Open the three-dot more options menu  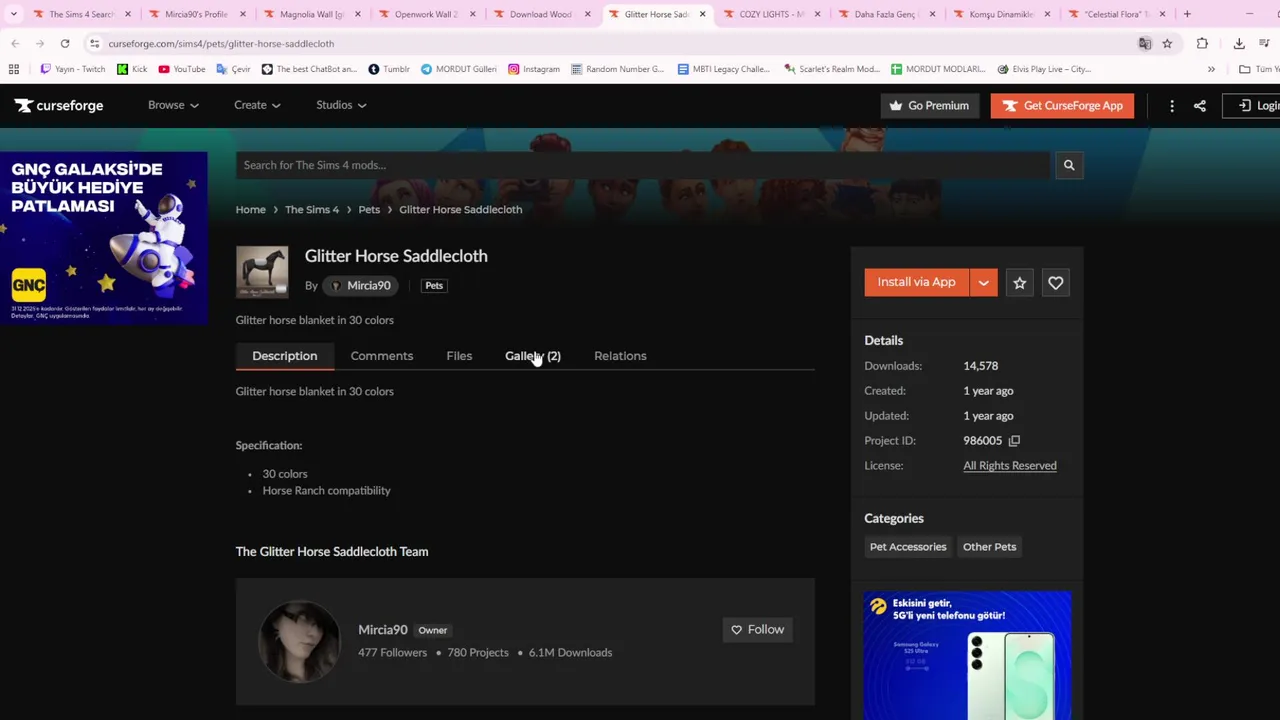[1171, 106]
